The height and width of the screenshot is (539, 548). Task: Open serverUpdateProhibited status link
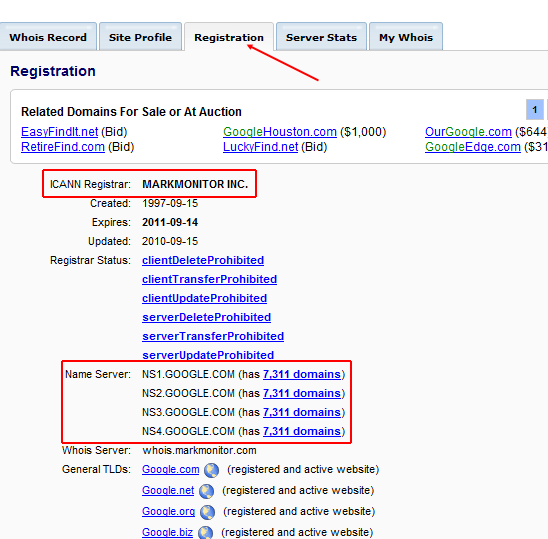point(208,355)
